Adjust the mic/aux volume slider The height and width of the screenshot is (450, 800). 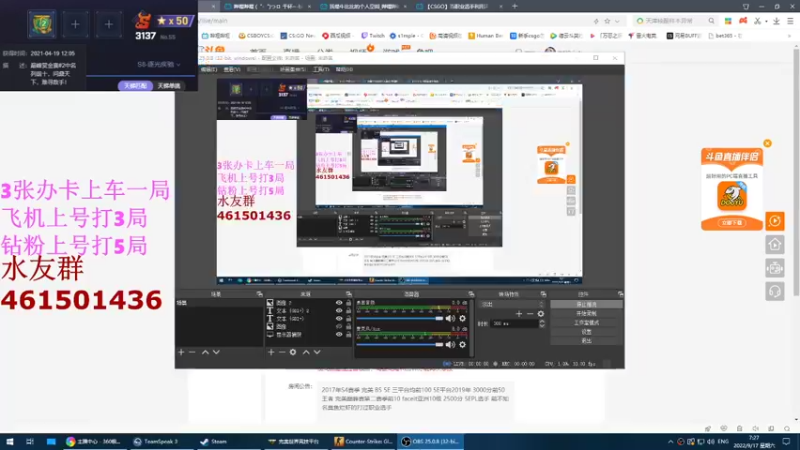point(399,345)
